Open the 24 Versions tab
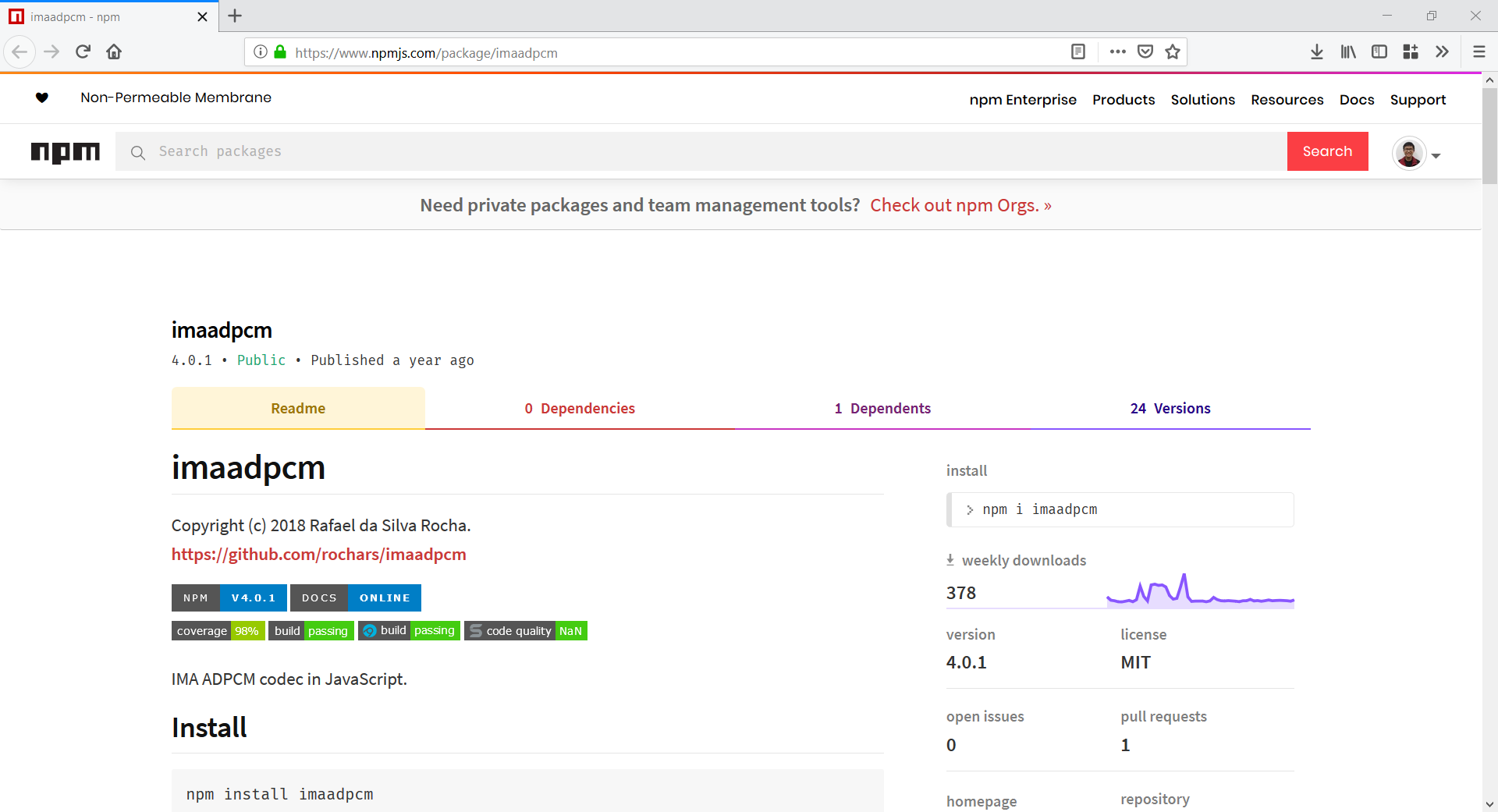 [1170, 409]
